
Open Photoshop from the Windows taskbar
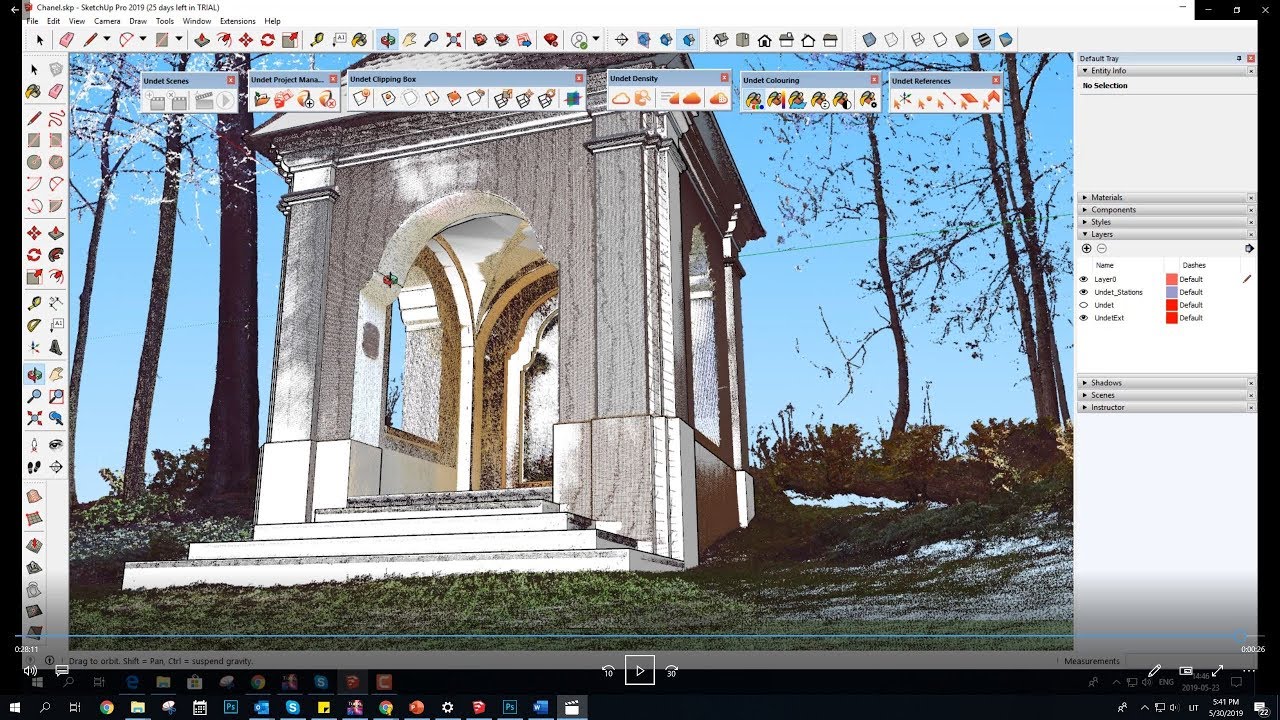[x=231, y=707]
